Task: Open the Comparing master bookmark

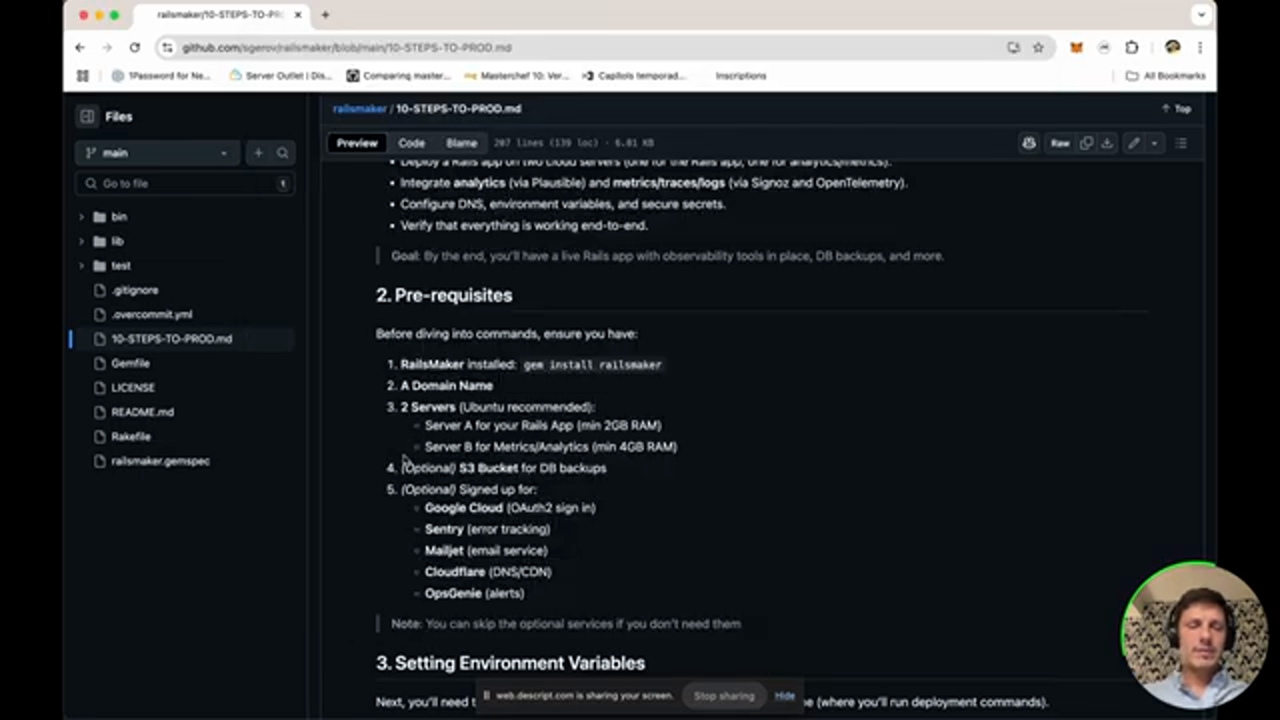Action: tap(398, 76)
